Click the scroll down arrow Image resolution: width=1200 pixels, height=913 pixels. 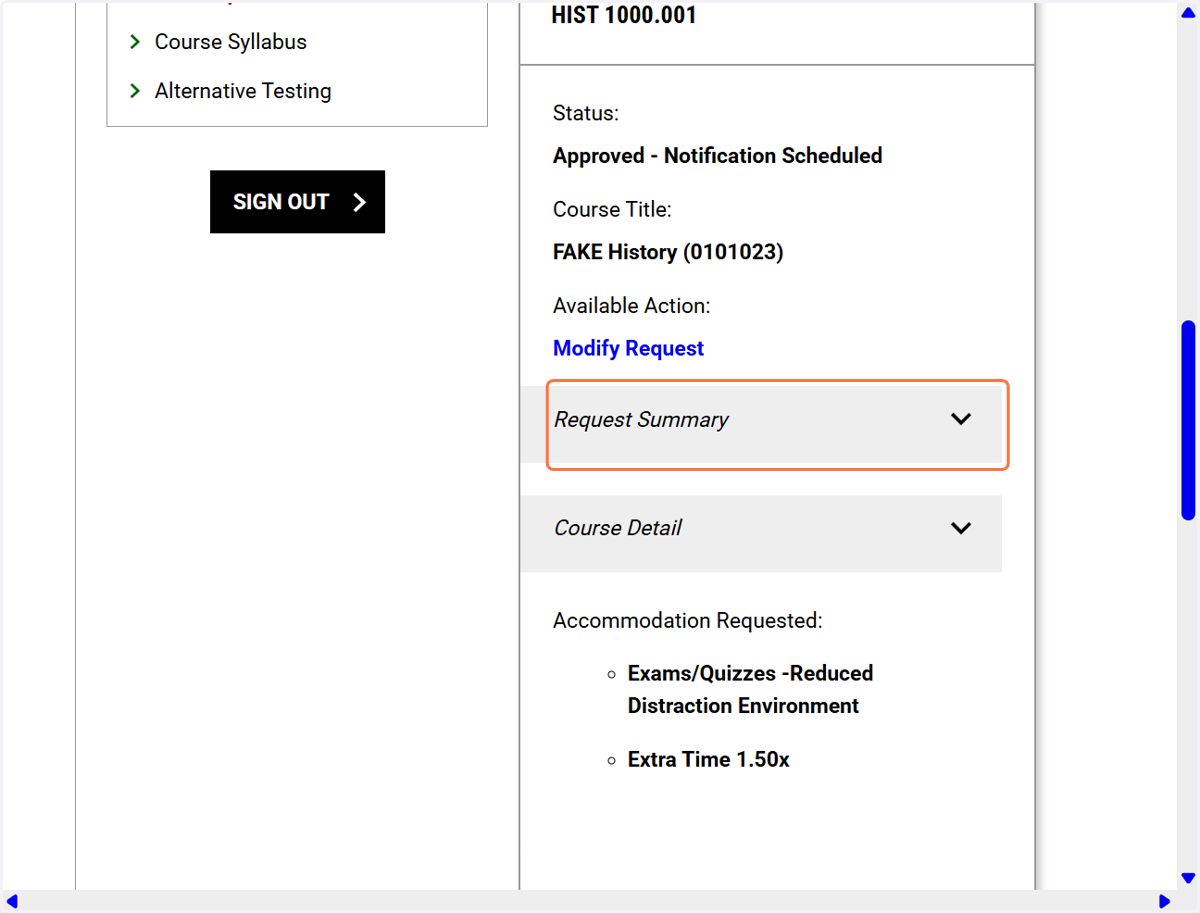1188,878
